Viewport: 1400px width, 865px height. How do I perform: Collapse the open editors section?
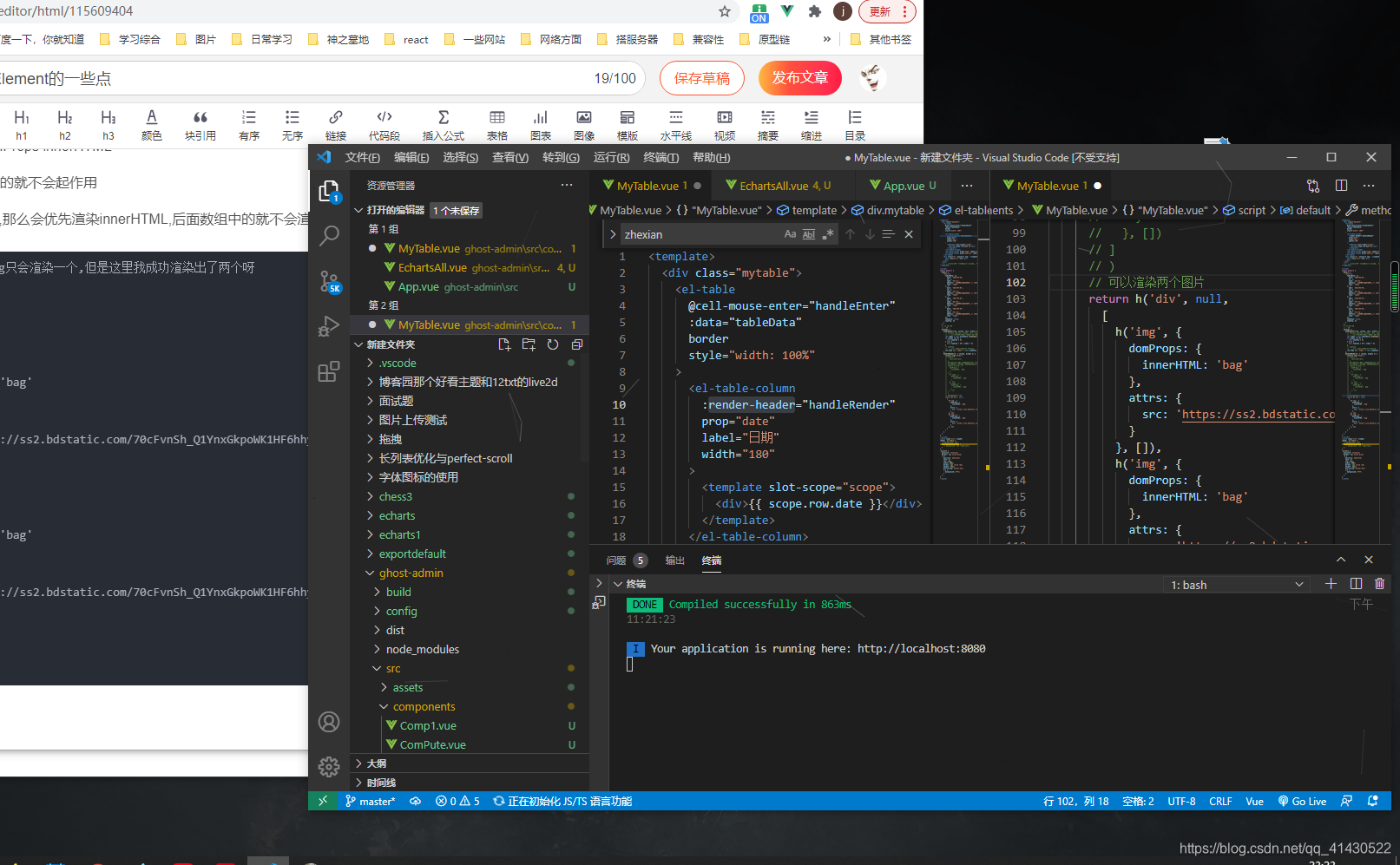tap(358, 210)
